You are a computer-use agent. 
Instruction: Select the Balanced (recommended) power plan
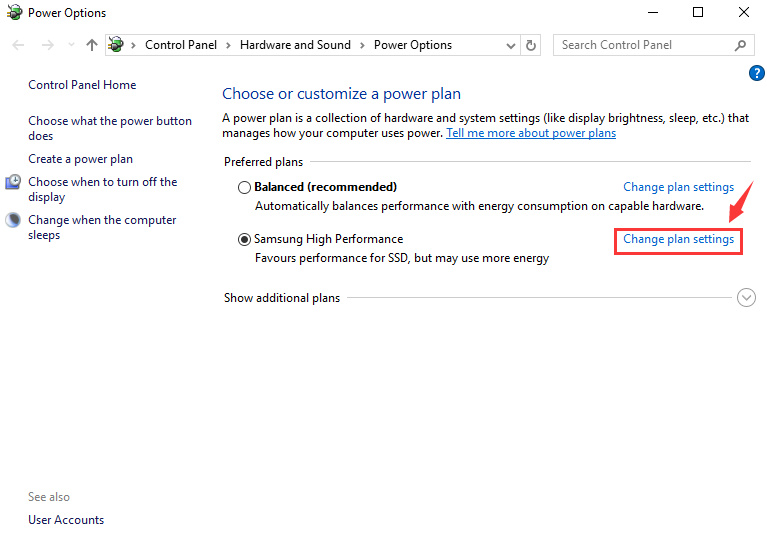(x=244, y=187)
